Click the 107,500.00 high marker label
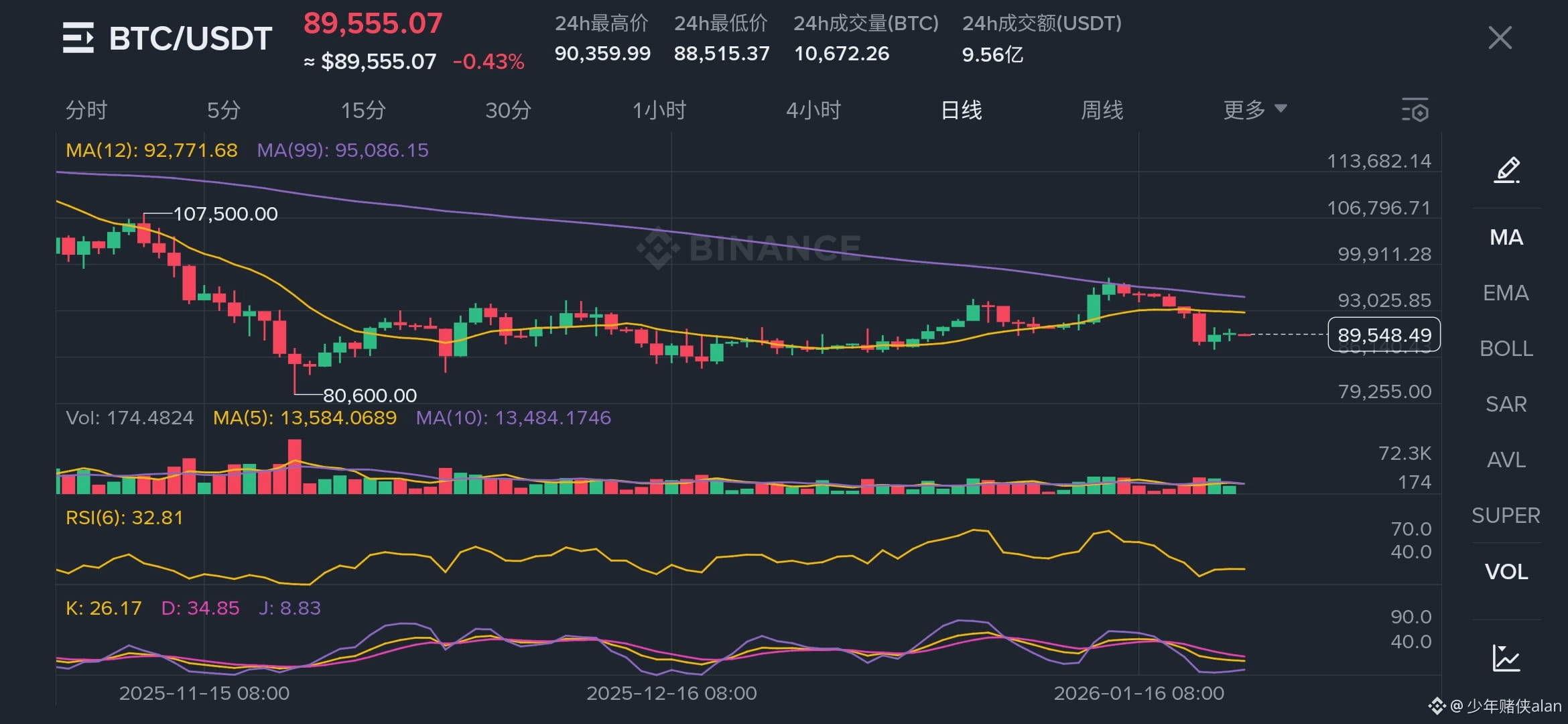The width and height of the screenshot is (1568, 724). coord(225,214)
